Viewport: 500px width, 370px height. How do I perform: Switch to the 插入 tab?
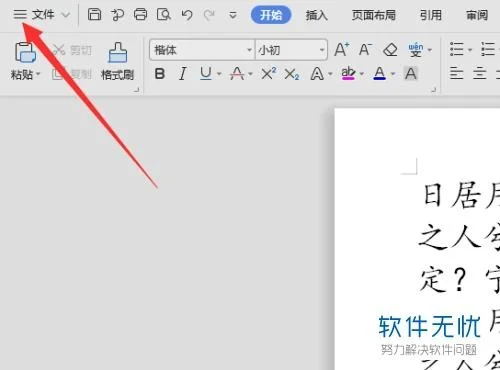316,15
